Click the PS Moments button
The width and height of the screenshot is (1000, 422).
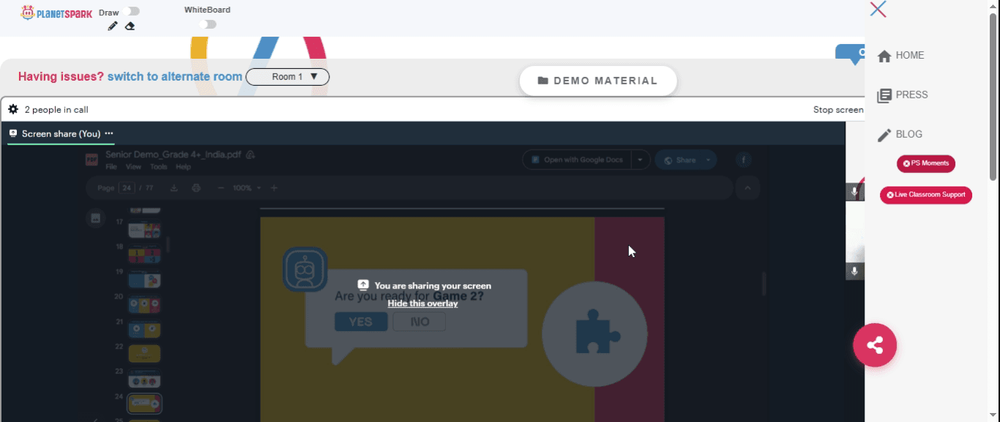coord(926,164)
